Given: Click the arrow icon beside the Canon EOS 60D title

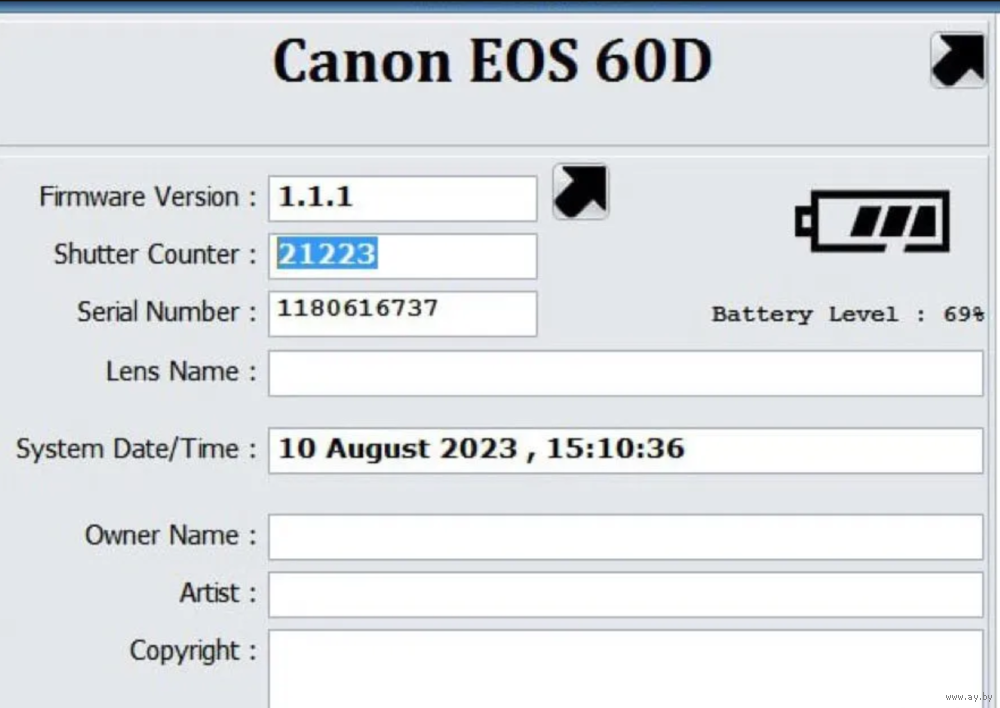Looking at the screenshot, I should [957, 61].
